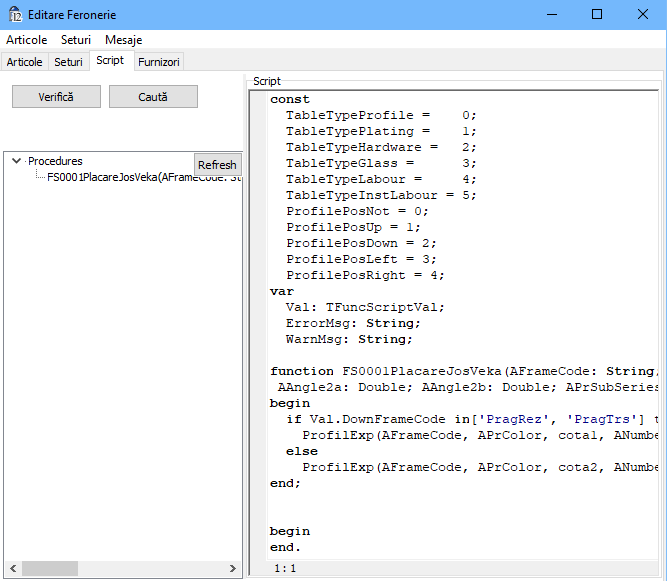
Task: Close the Editare Feronerie window
Action: click(643, 14)
